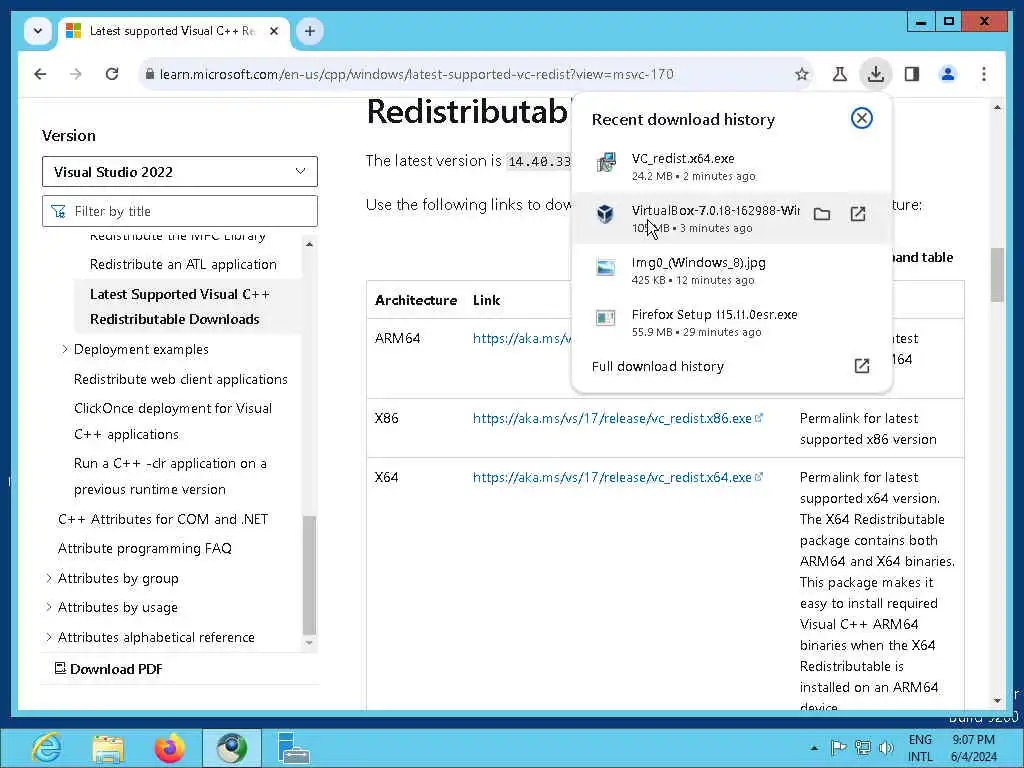Launch Firefox from taskbar
The height and width of the screenshot is (768, 1024).
point(170,748)
